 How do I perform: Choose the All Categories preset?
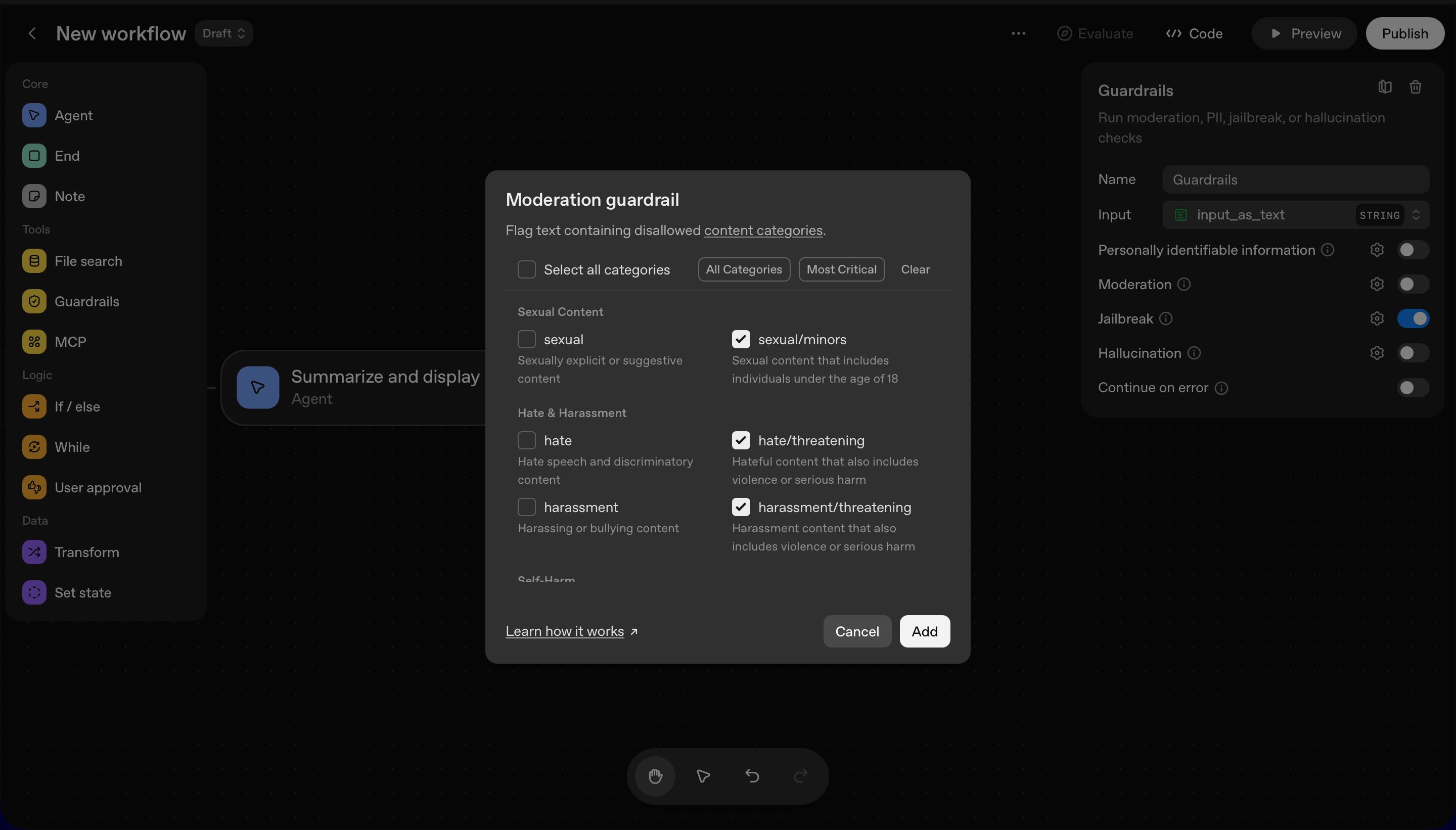pyautogui.click(x=743, y=269)
